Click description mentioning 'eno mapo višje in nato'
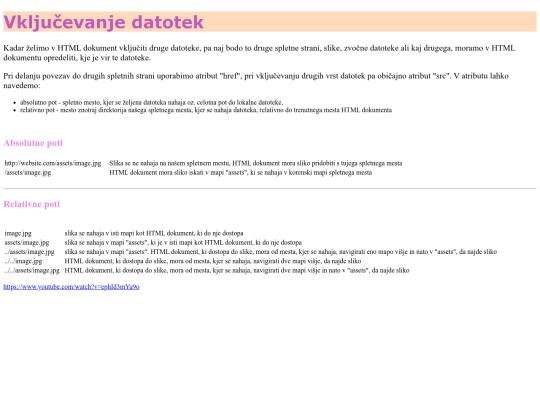 click(281, 252)
